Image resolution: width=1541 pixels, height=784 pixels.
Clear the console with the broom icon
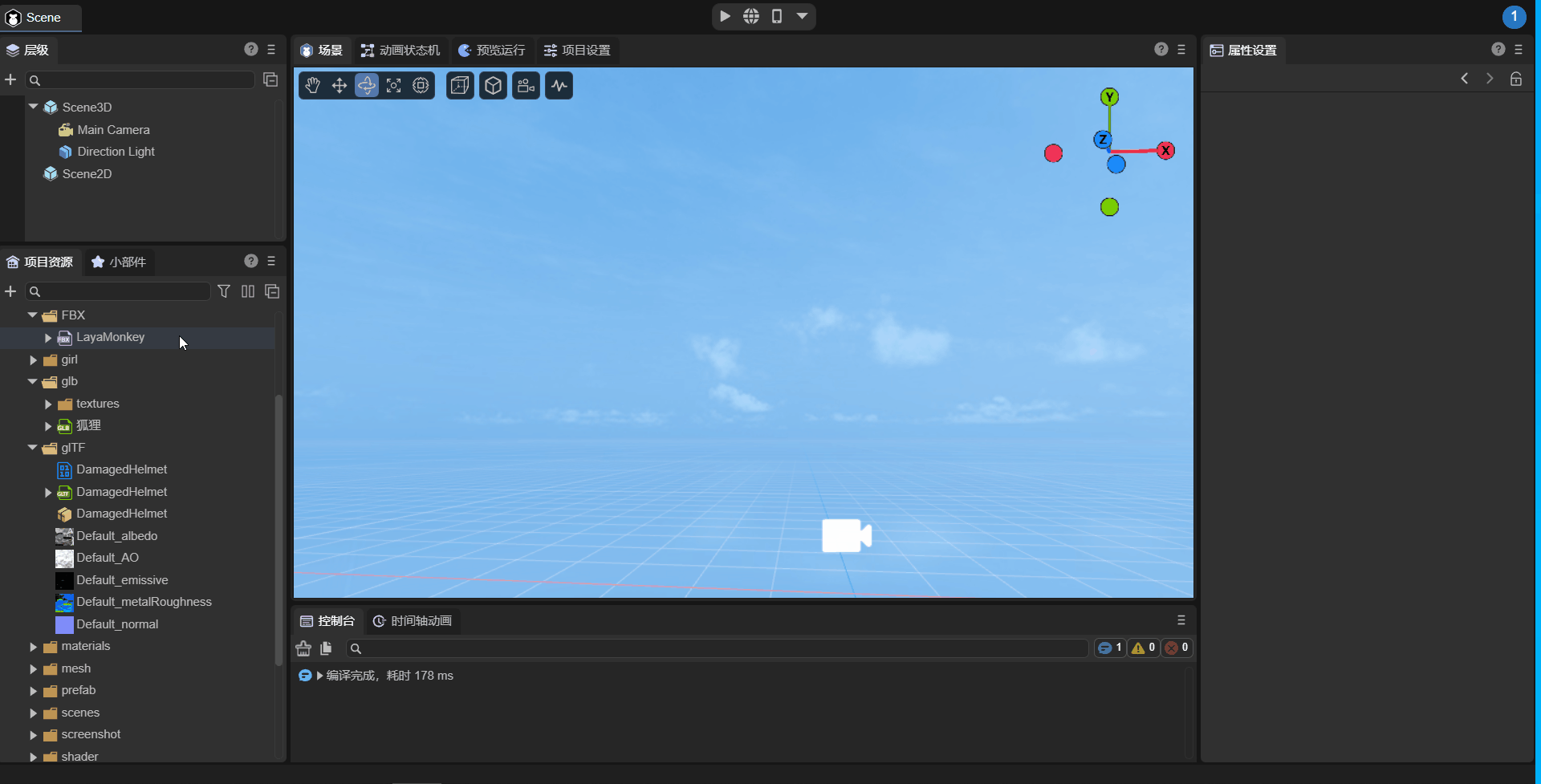303,648
